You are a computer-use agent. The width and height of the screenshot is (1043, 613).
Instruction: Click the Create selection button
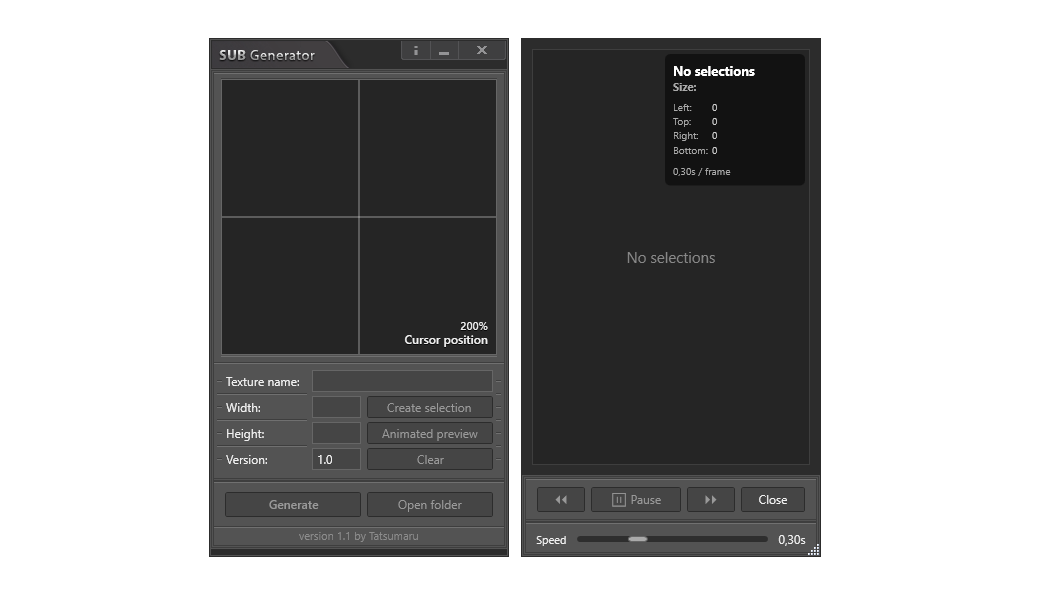pyautogui.click(x=430, y=408)
